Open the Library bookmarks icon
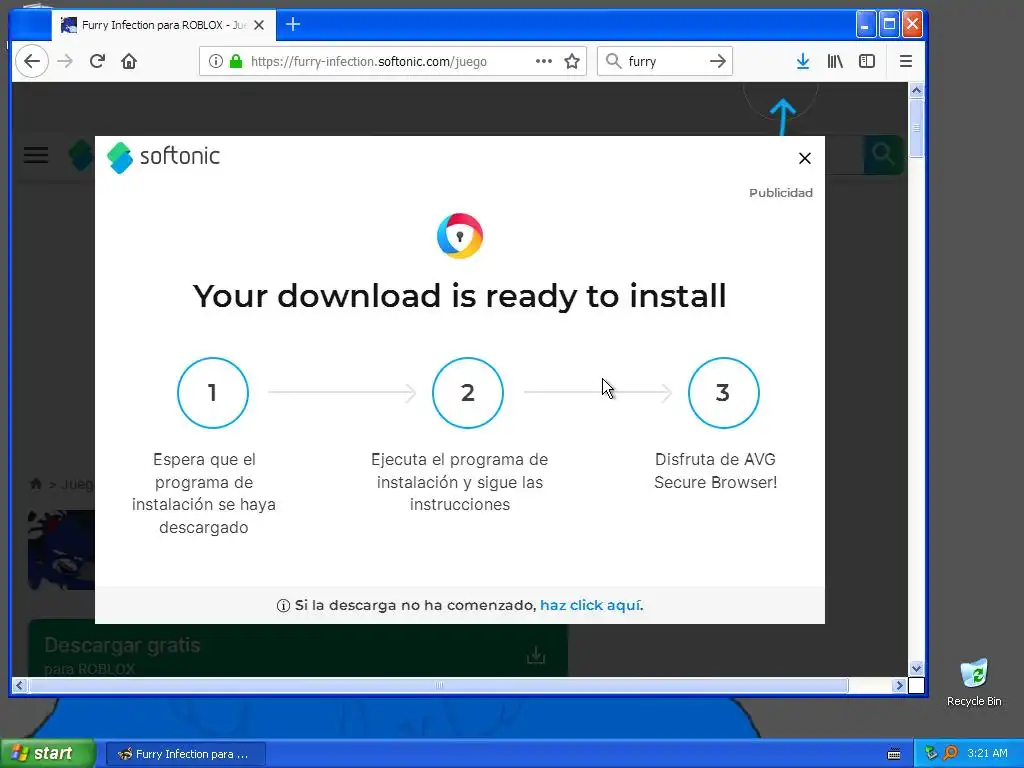1024x768 pixels. coord(835,61)
